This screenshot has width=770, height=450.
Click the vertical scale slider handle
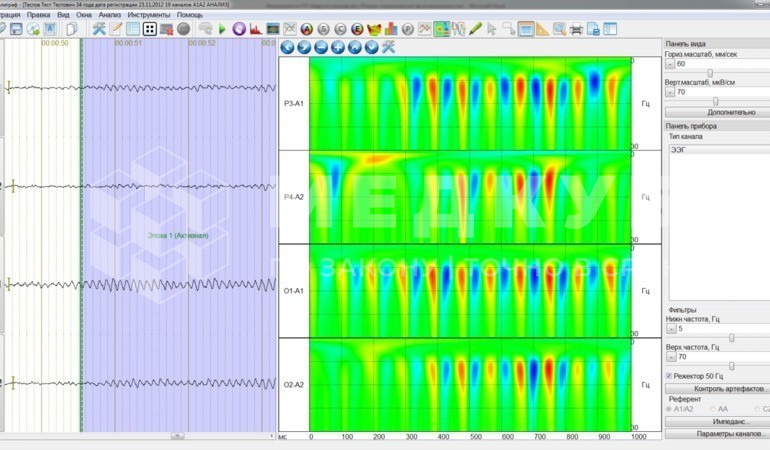coord(715,101)
